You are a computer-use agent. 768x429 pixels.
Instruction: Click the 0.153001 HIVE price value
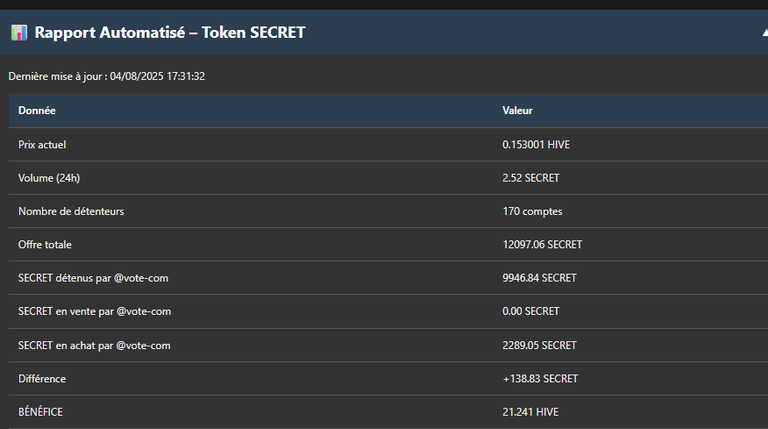click(x=536, y=145)
